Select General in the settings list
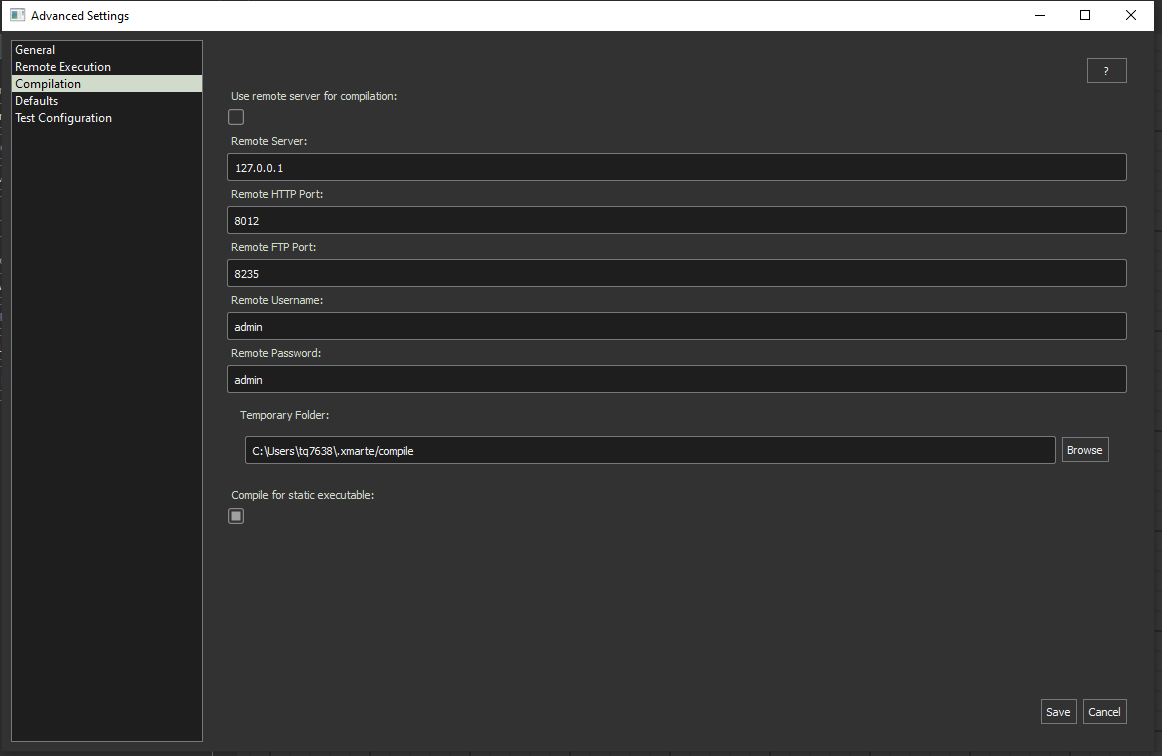 click(35, 50)
